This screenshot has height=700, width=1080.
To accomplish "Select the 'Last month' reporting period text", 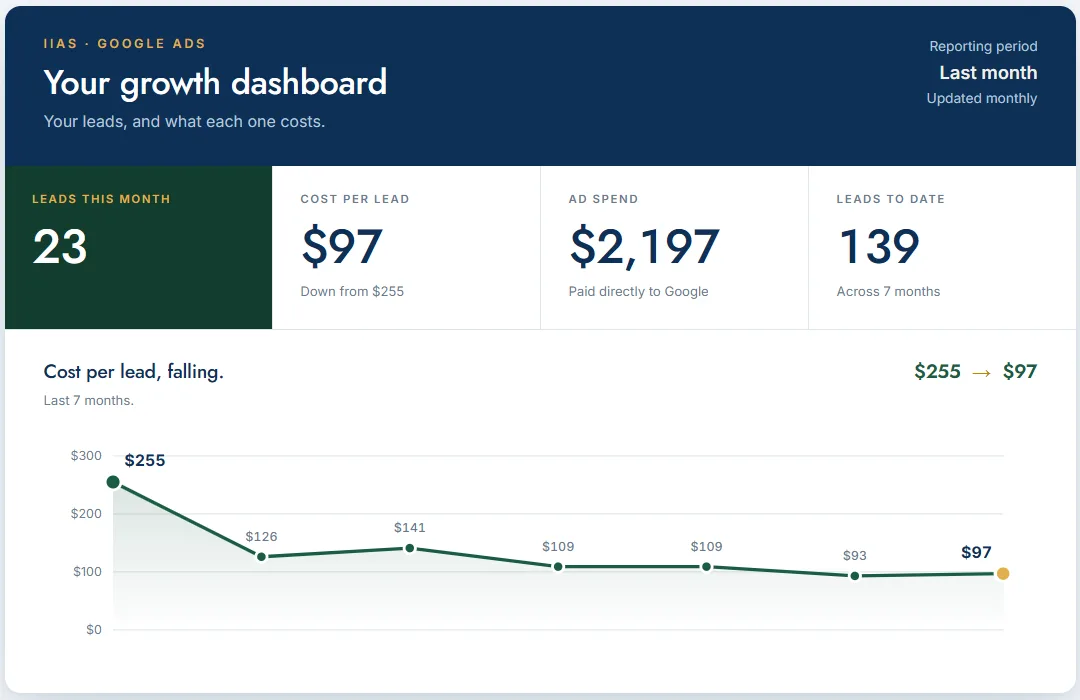I will [x=988, y=72].
